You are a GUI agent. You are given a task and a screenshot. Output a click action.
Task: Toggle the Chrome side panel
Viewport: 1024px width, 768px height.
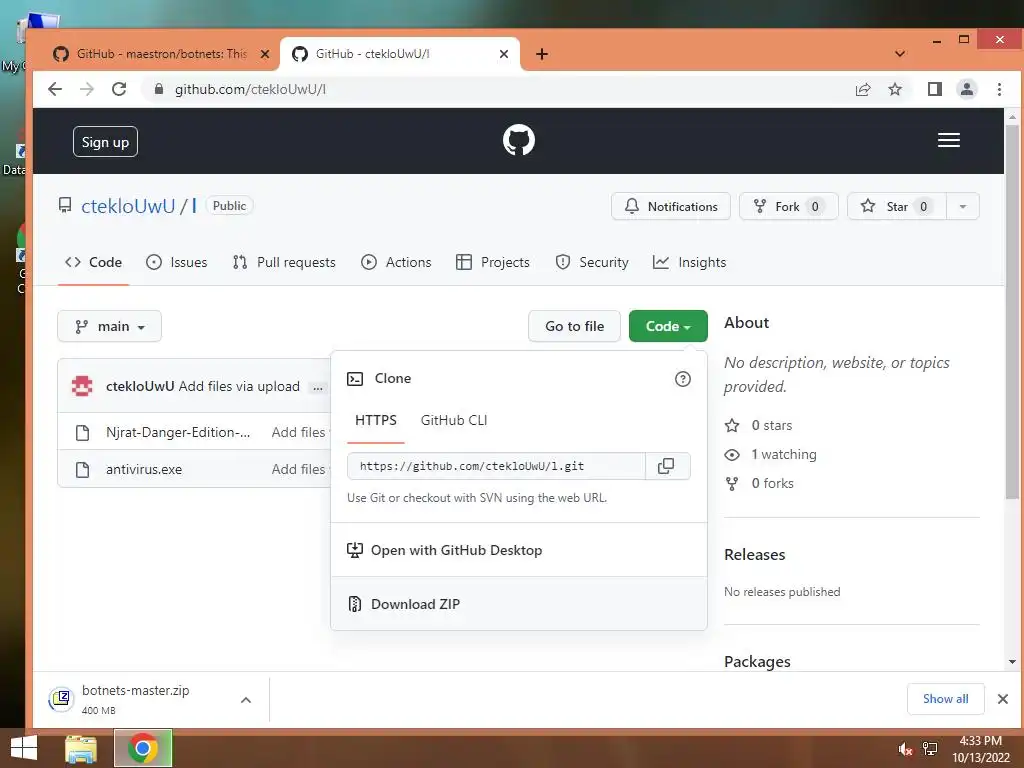pos(935,89)
